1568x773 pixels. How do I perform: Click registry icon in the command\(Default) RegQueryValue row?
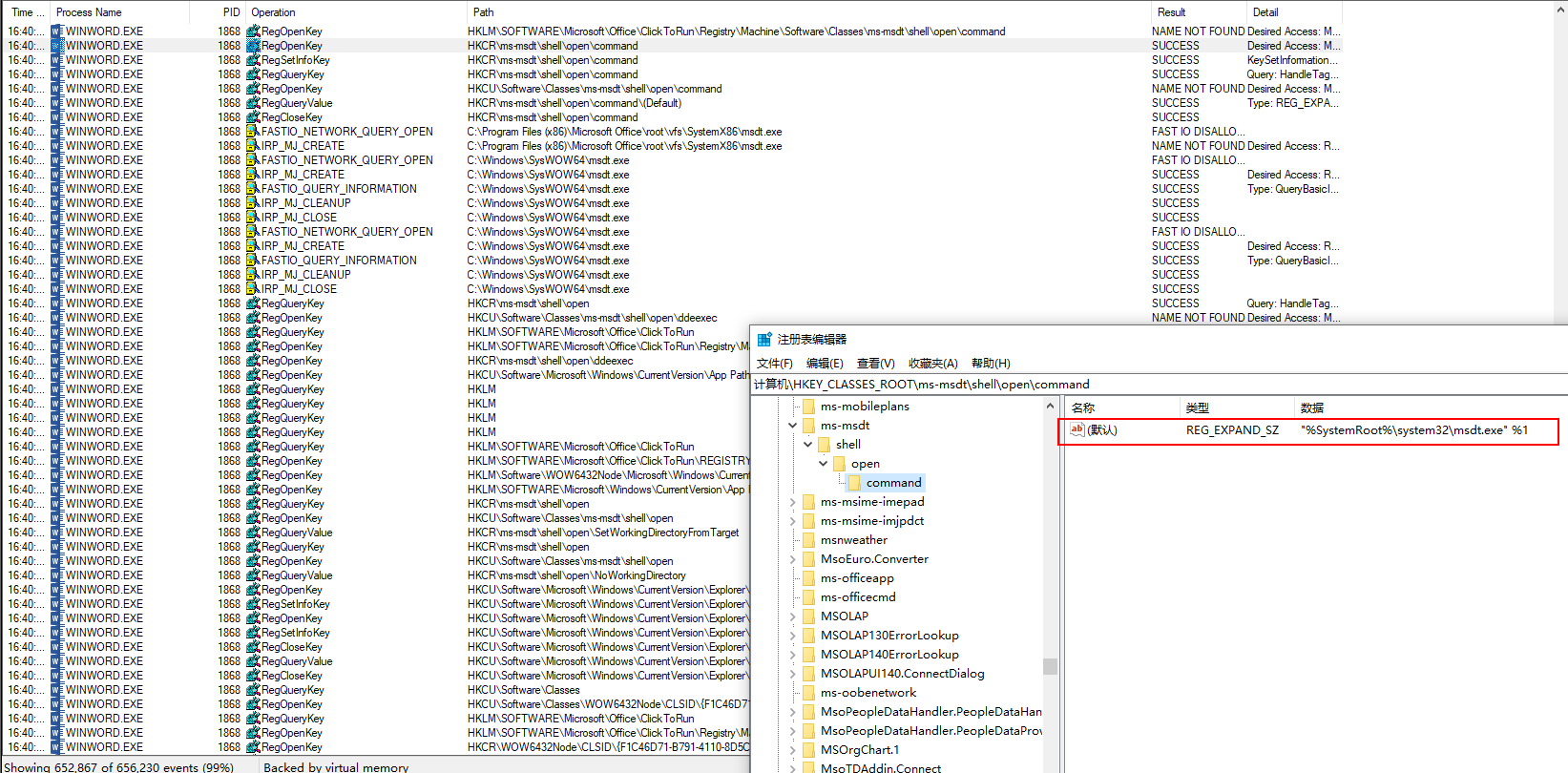click(253, 103)
